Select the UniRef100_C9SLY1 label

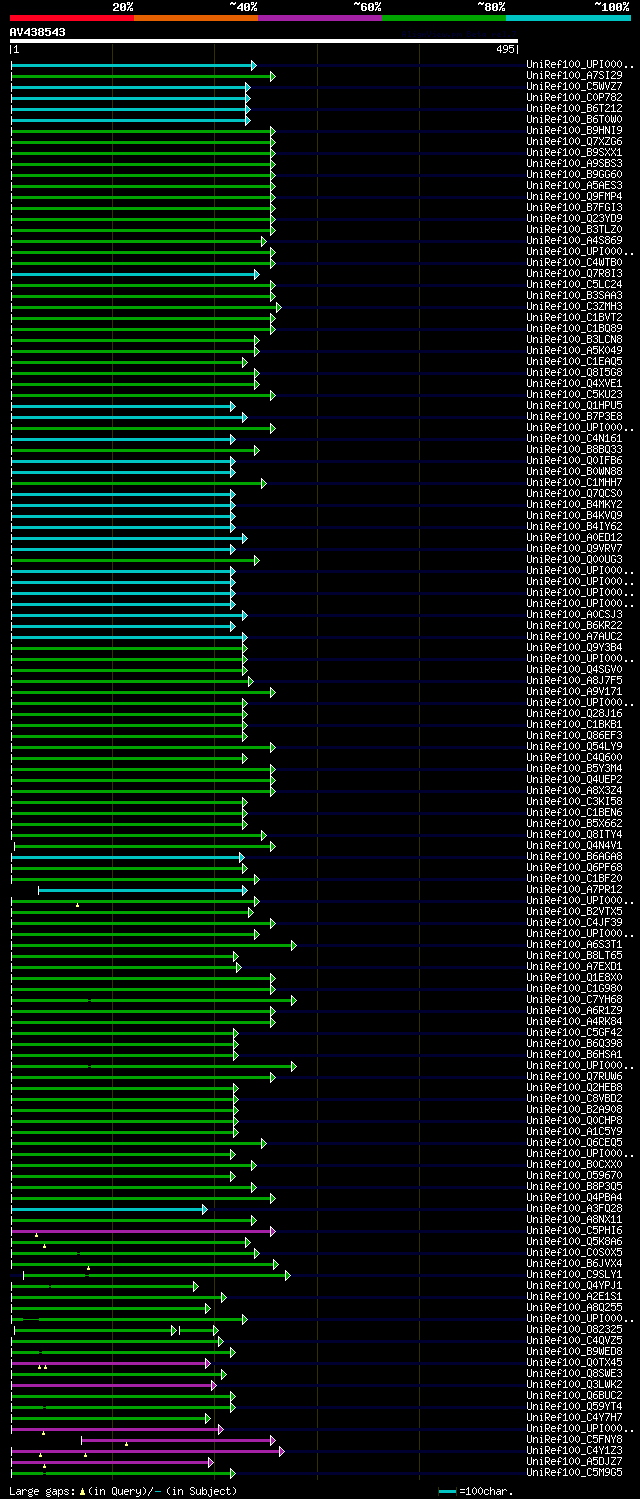coord(574,1274)
